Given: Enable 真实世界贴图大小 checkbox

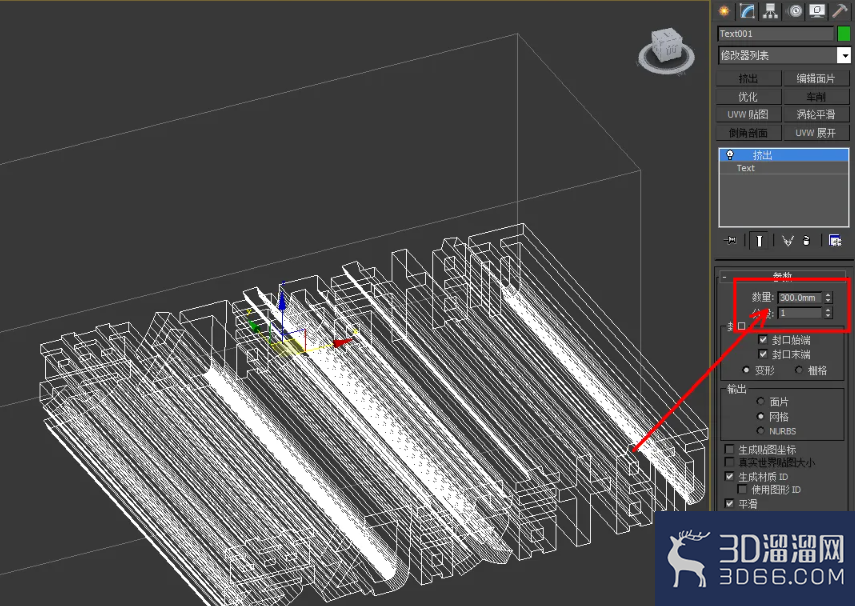Looking at the screenshot, I should click(x=729, y=462).
